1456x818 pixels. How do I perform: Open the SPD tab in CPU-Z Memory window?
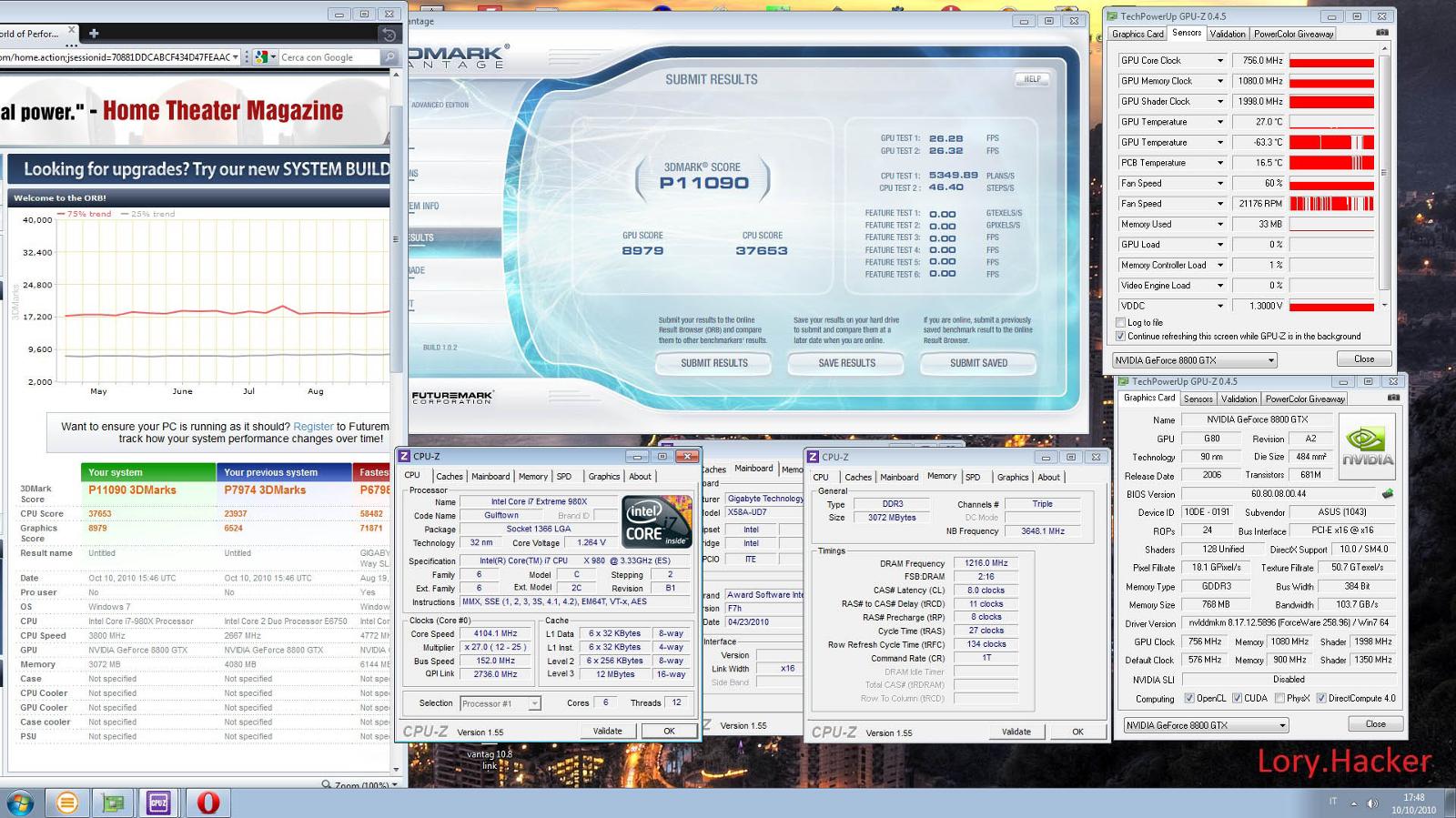[x=973, y=477]
